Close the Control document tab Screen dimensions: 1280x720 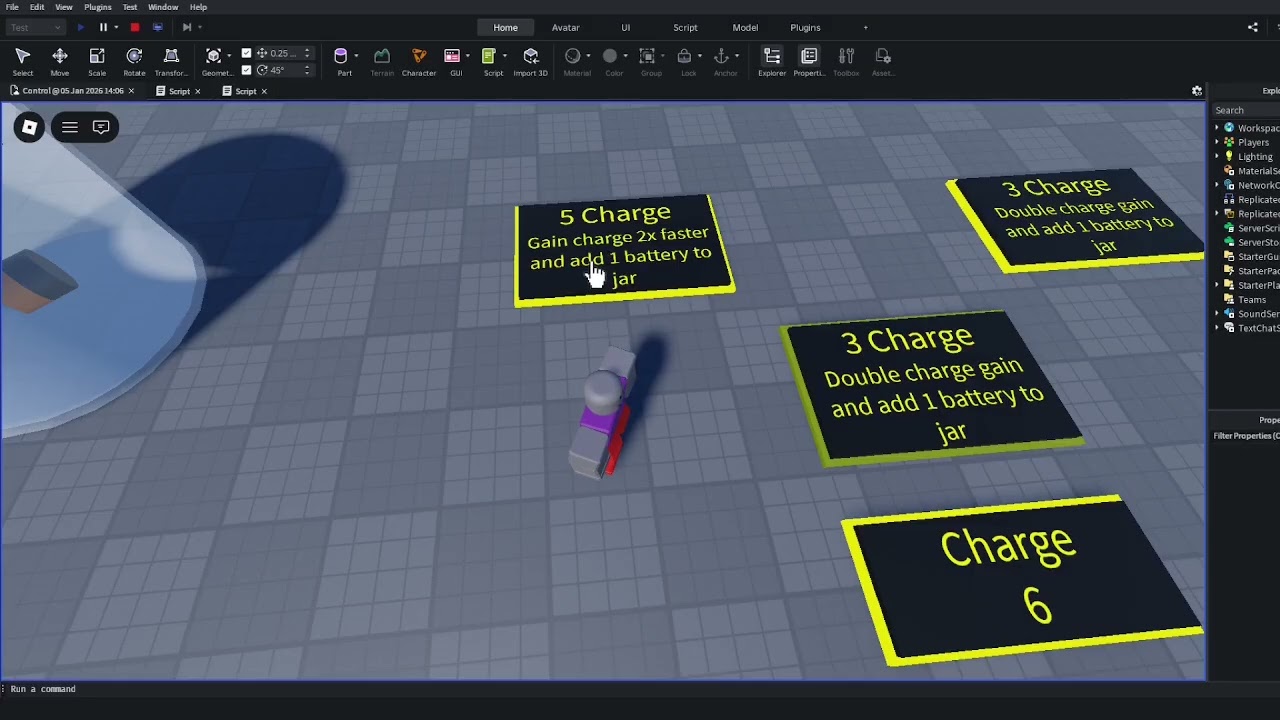point(131,91)
